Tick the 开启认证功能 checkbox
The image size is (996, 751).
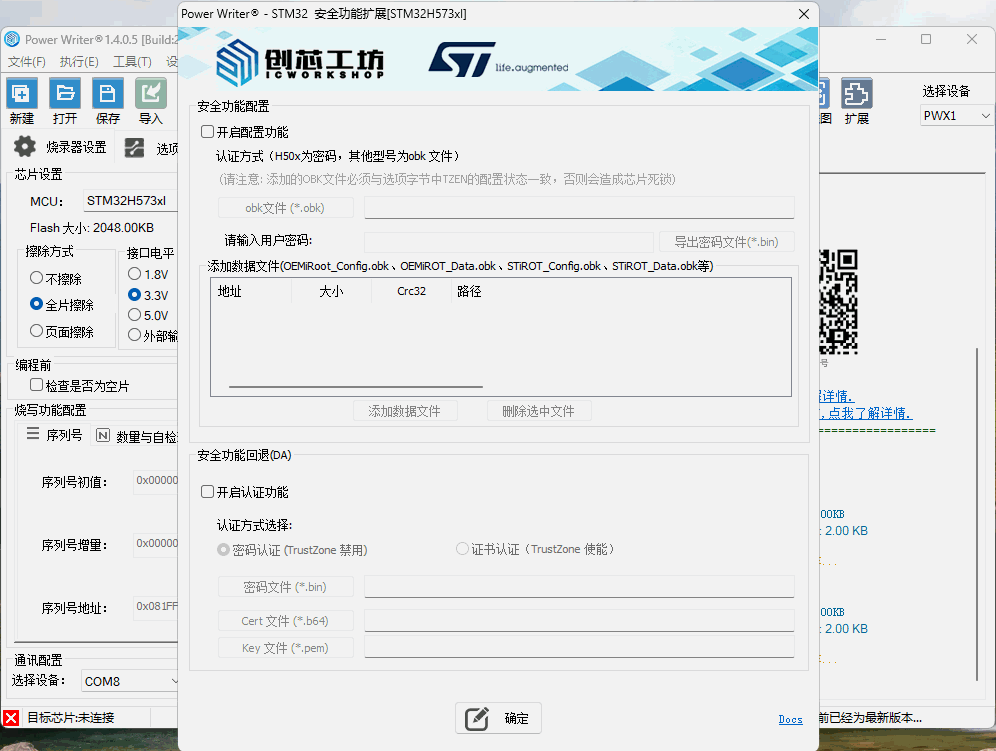click(x=207, y=492)
